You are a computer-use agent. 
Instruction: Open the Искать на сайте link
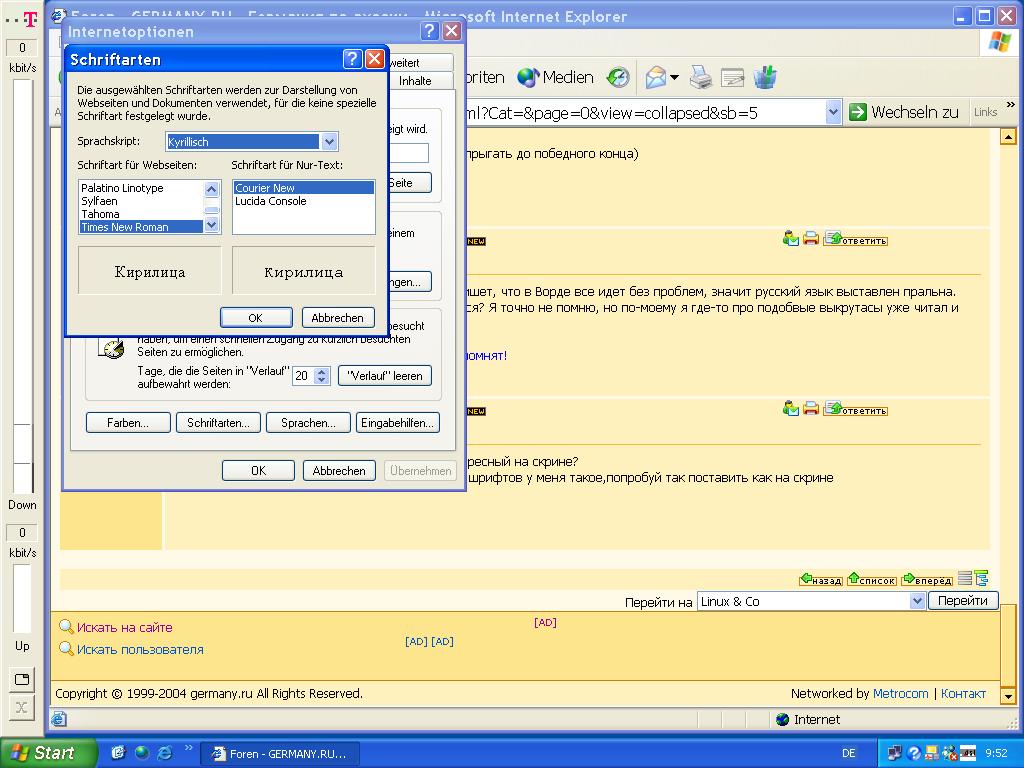coord(125,628)
